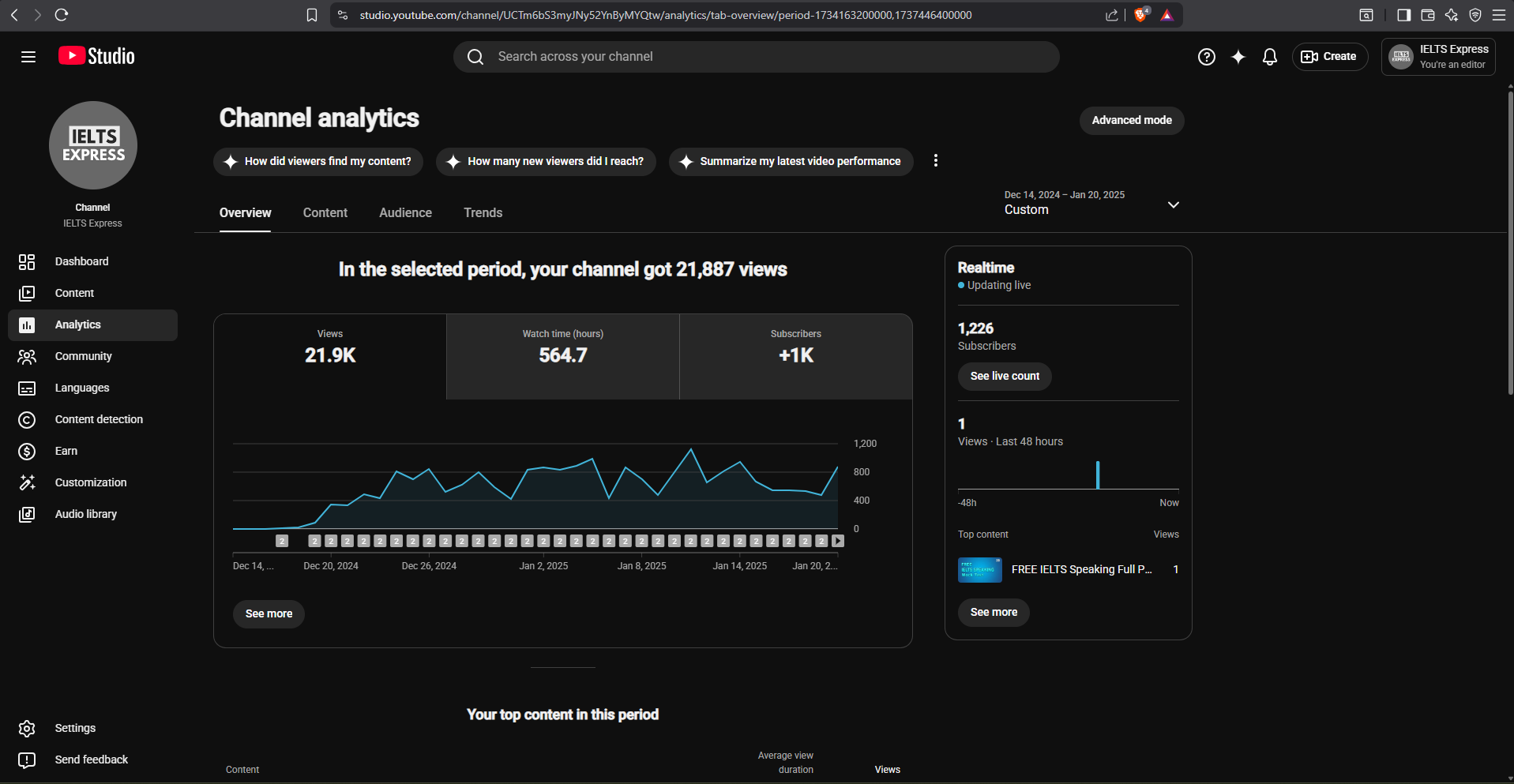Image resolution: width=1514 pixels, height=784 pixels.
Task: Click "Summarize my latest video performance" chip
Action: [791, 162]
